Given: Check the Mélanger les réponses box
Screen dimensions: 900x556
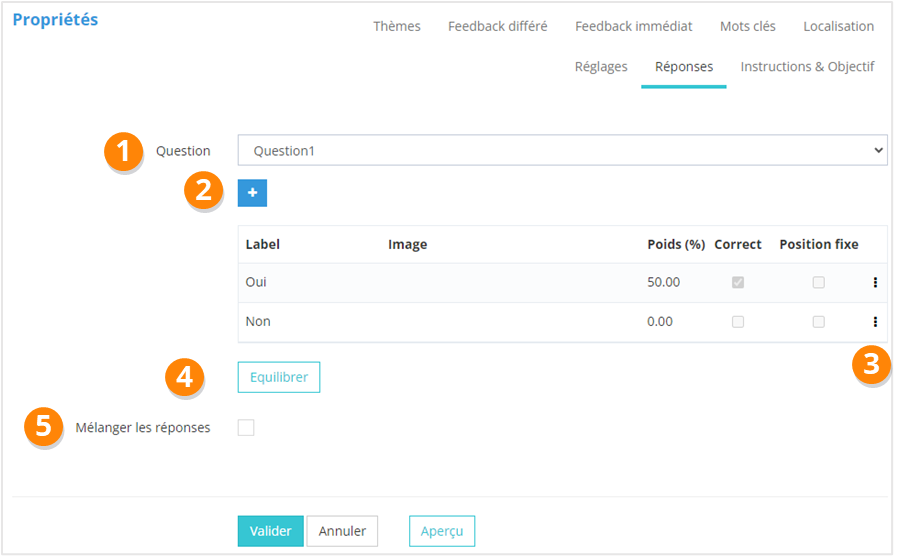Looking at the screenshot, I should point(246,428).
